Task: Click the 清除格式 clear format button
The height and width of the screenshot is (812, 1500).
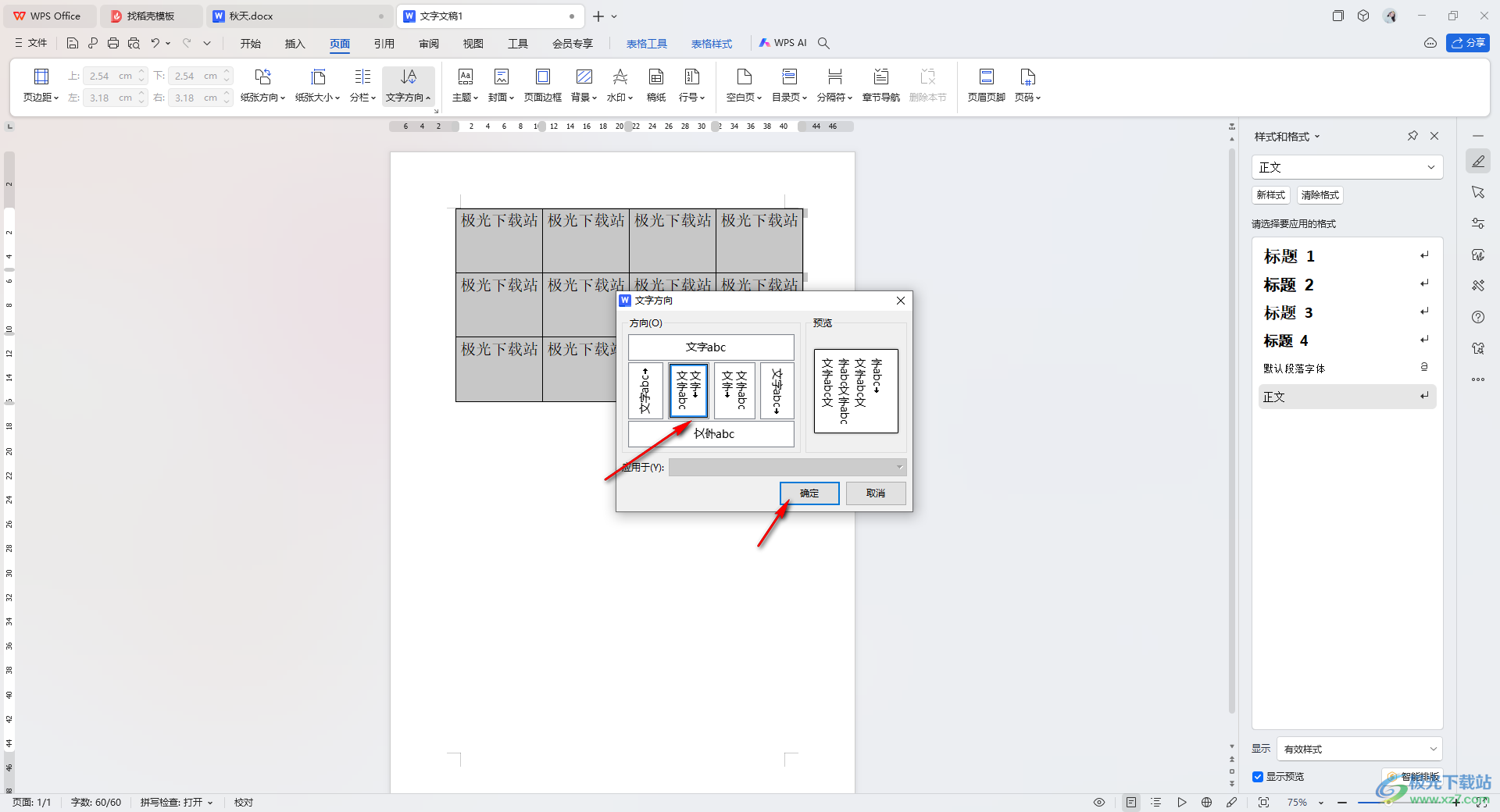Action: pyautogui.click(x=1320, y=195)
